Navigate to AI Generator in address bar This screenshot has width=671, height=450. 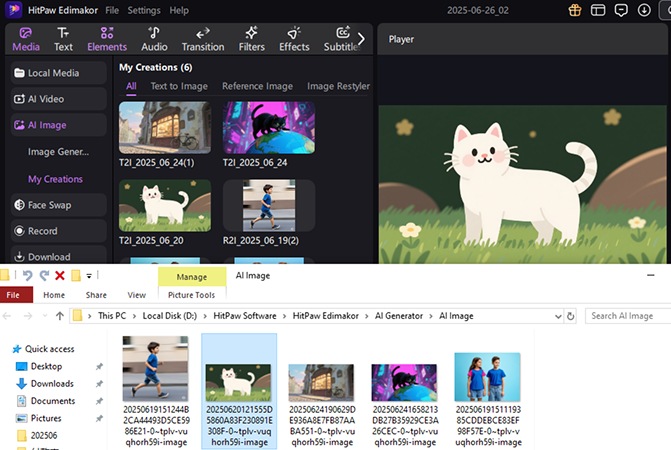(x=399, y=316)
